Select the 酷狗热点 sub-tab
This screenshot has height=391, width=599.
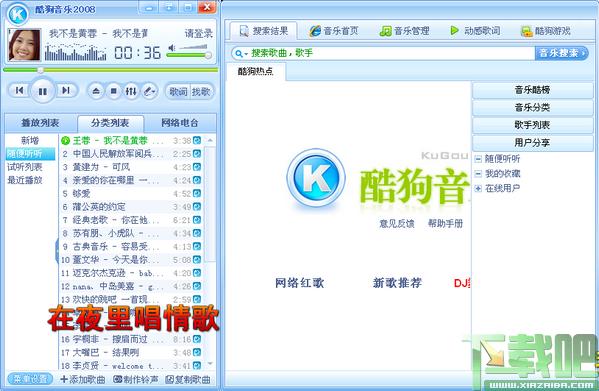coord(256,71)
